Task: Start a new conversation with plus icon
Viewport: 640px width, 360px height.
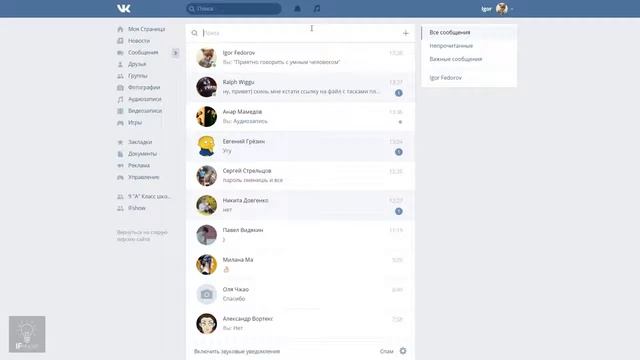Action: (405, 33)
